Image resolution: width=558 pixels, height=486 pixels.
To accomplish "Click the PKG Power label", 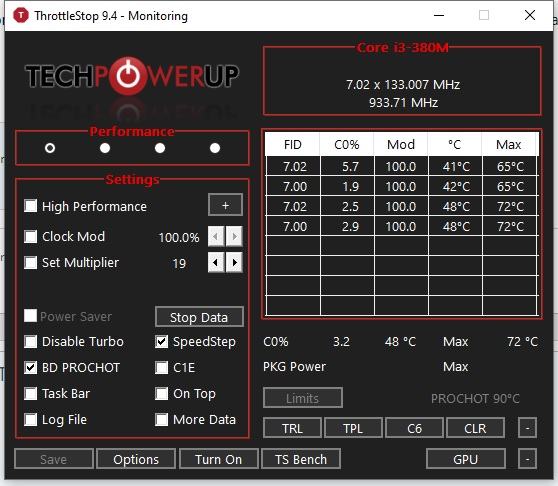I will pos(294,366).
